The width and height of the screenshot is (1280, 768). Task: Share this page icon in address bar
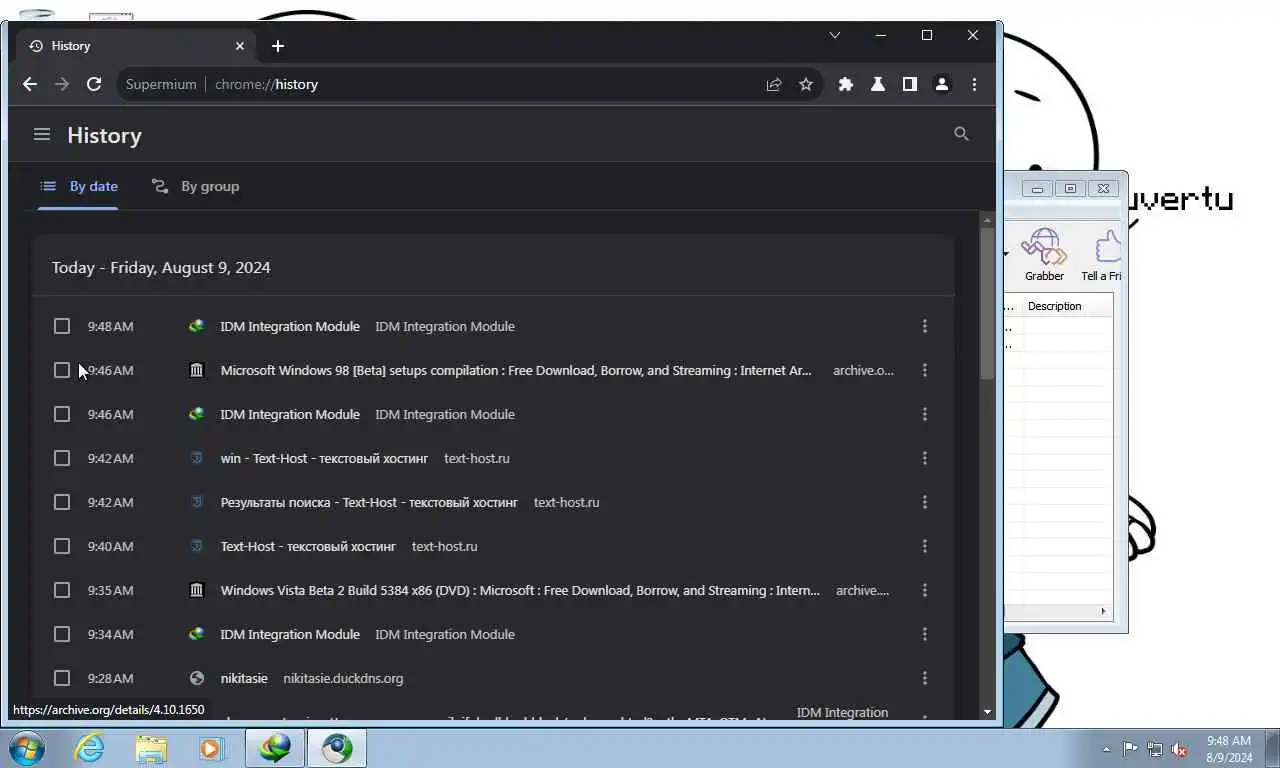(773, 85)
